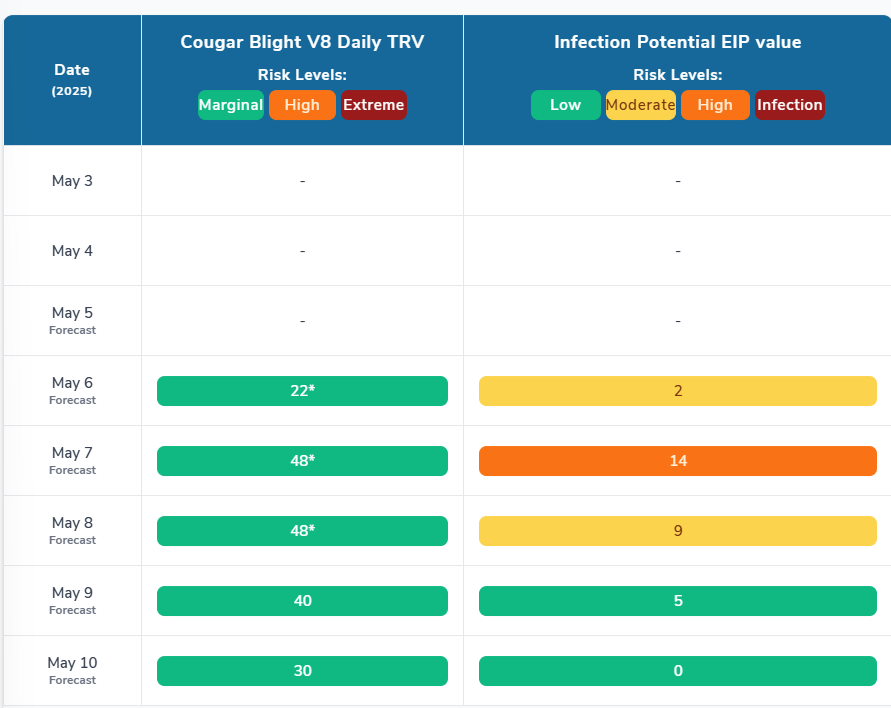
Task: Click the EIP bar showing 0
Action: (x=678, y=671)
